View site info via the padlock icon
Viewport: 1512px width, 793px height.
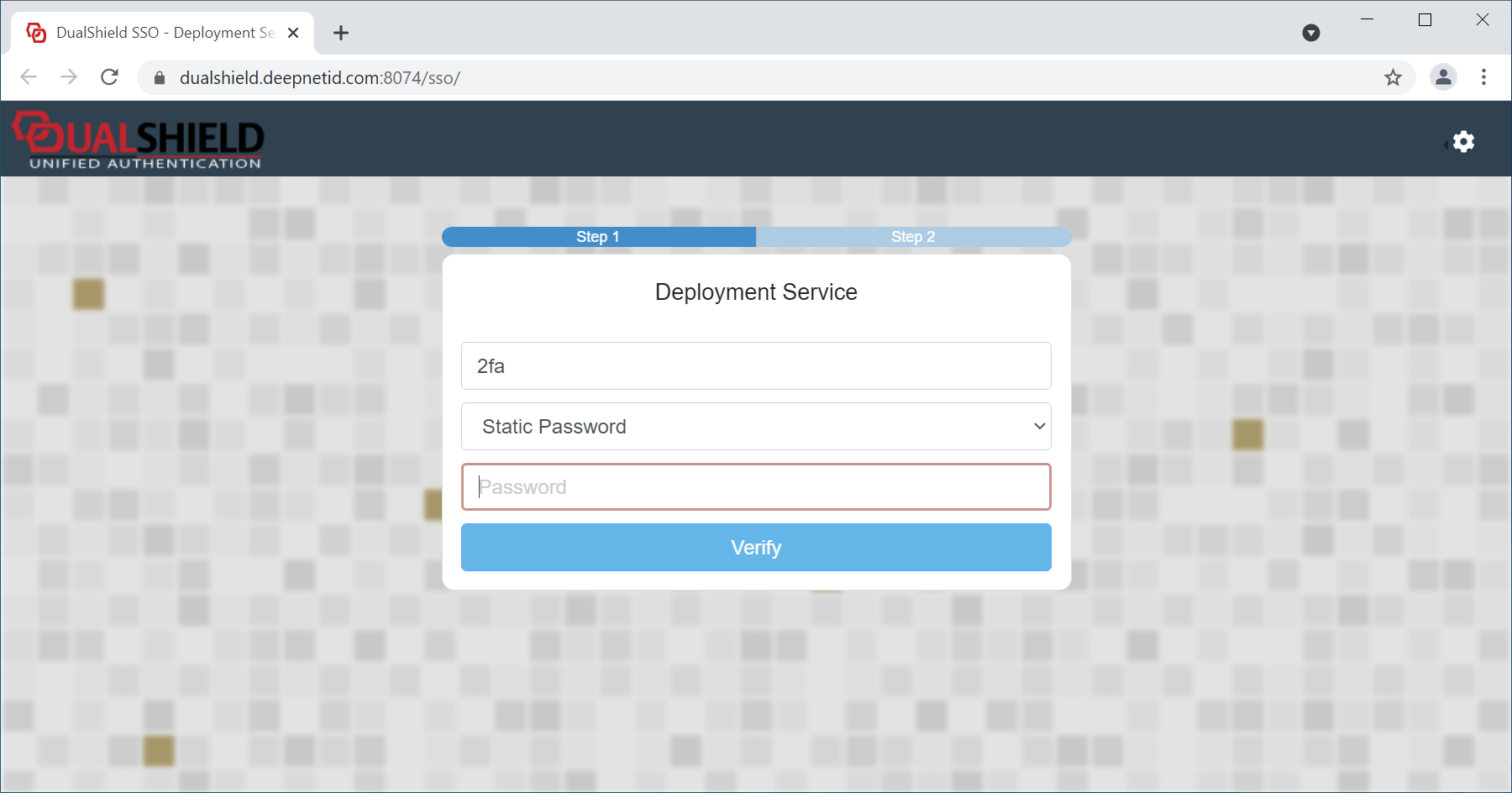tap(160, 78)
